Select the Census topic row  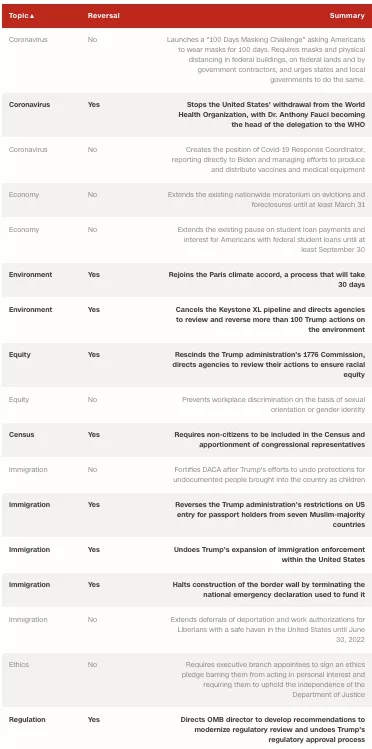click(186, 440)
